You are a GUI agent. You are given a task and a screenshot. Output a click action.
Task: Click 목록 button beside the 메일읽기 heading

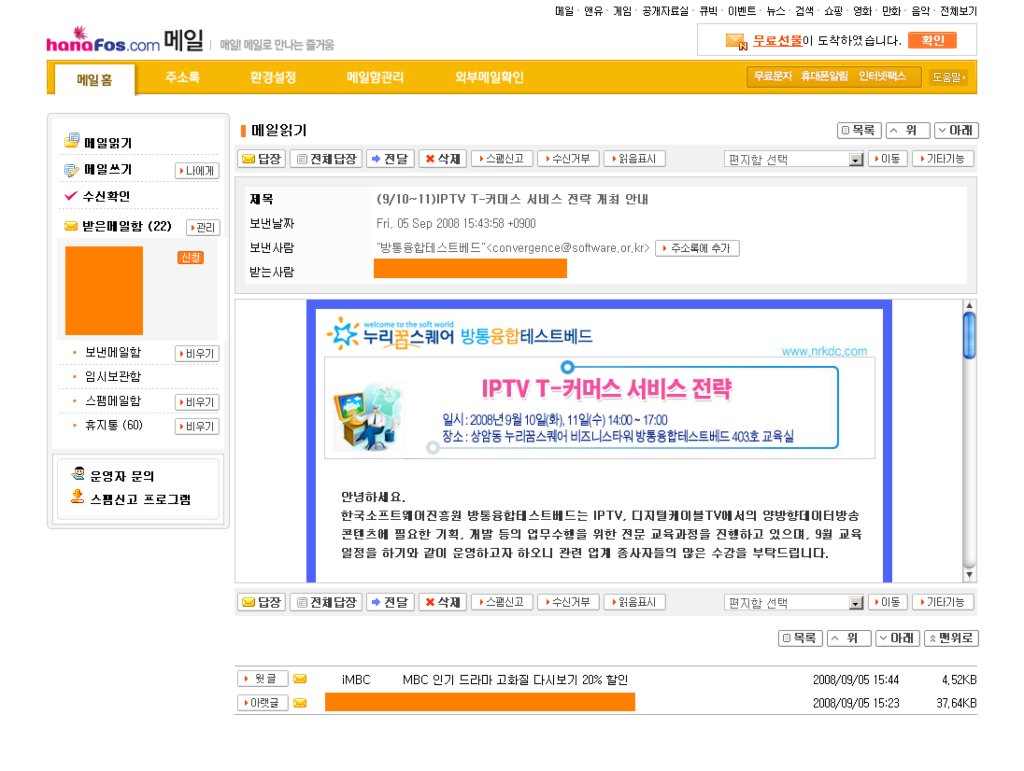point(859,131)
